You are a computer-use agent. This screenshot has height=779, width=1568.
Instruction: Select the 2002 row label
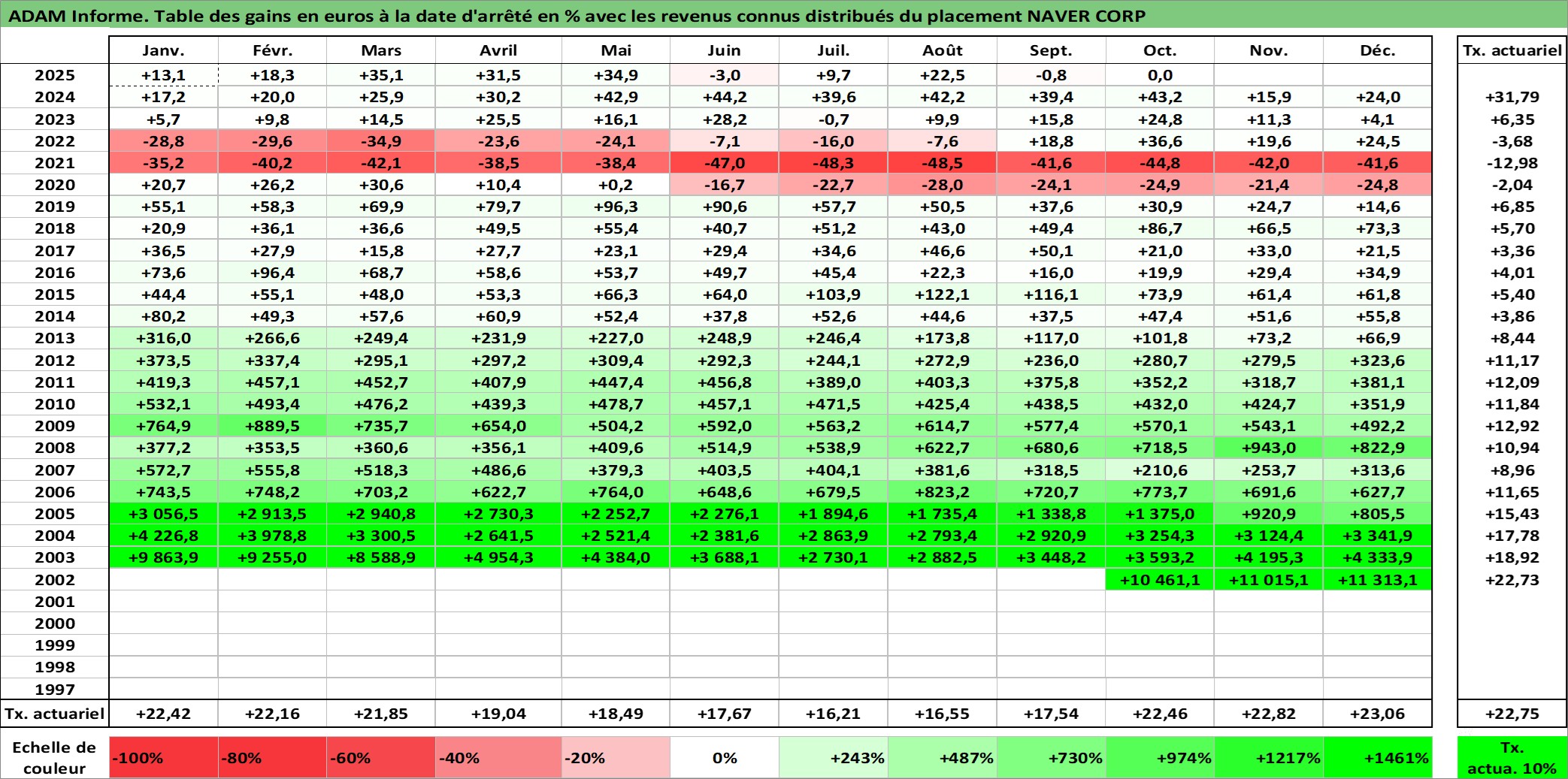55,580
